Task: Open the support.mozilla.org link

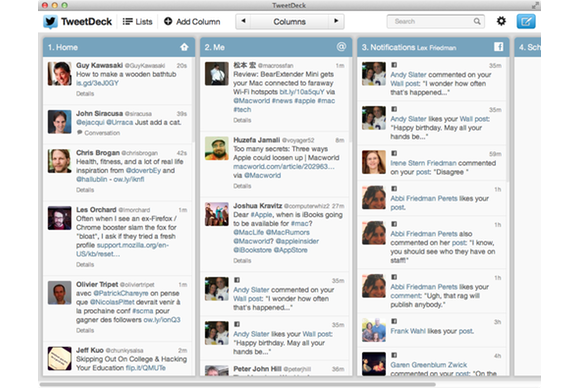Action: click(x=122, y=250)
